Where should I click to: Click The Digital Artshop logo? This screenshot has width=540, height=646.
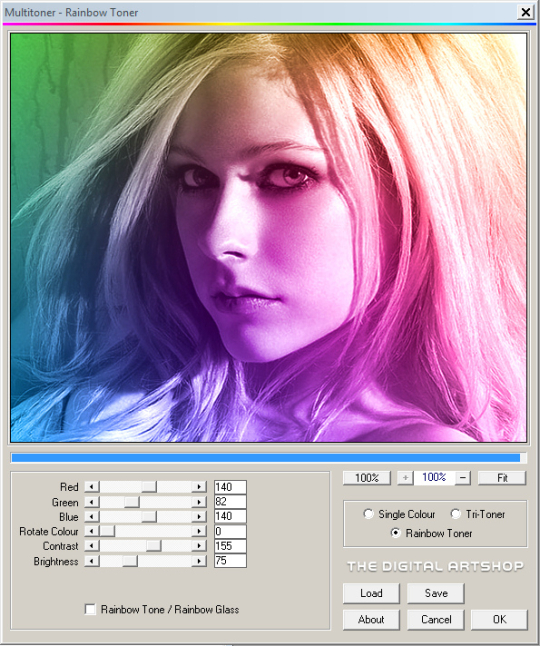point(435,566)
